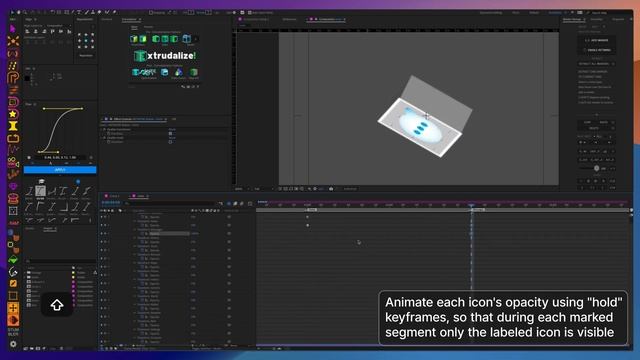640x360 pixels.
Task: Select the yellow diagonal dashes icon
Action: tap(13, 65)
